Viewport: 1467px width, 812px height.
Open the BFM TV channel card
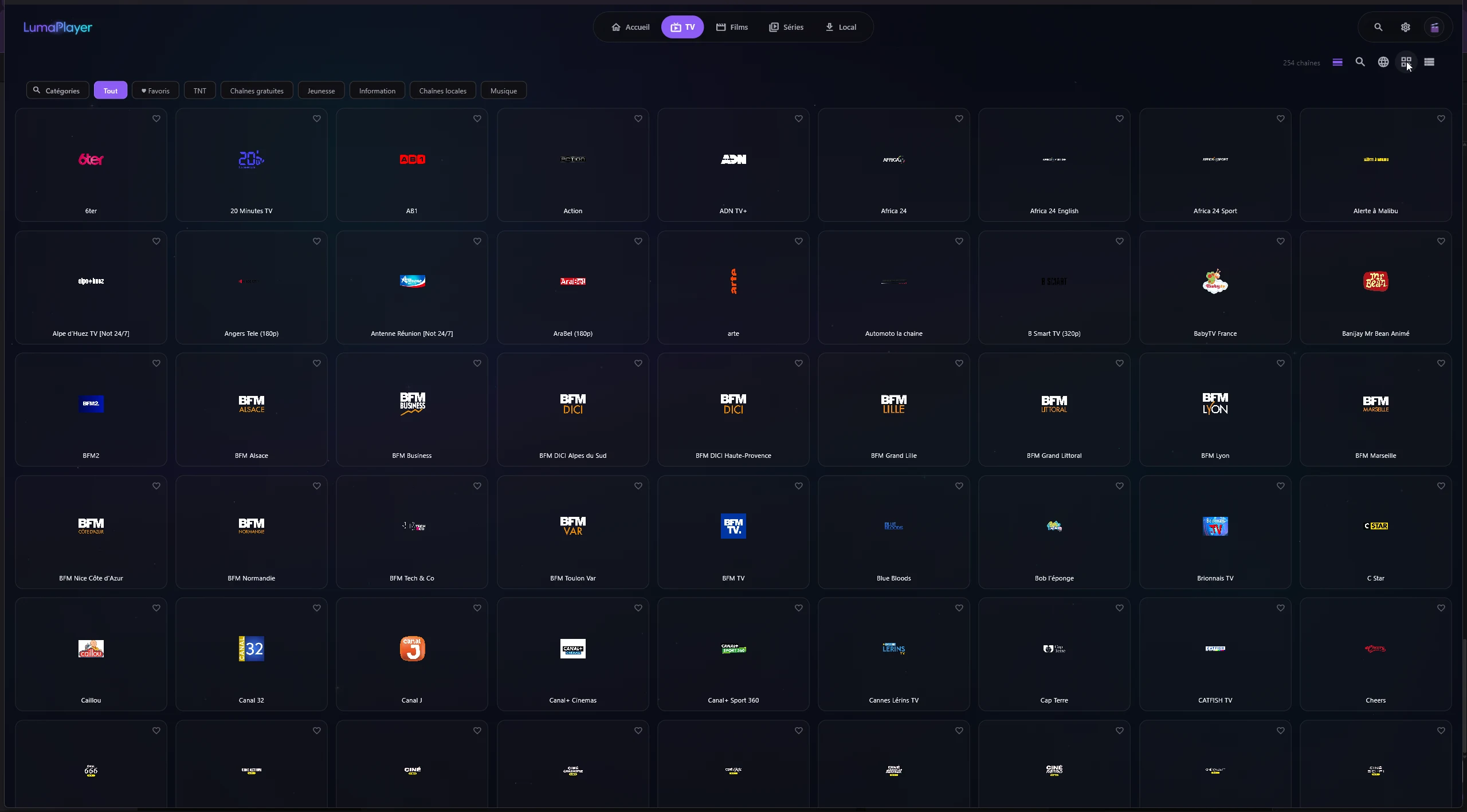pos(733,532)
